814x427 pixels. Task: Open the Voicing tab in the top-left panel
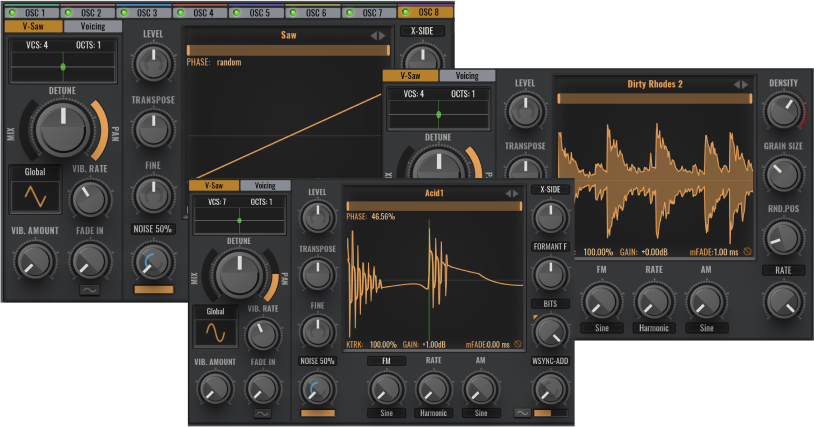(92, 27)
